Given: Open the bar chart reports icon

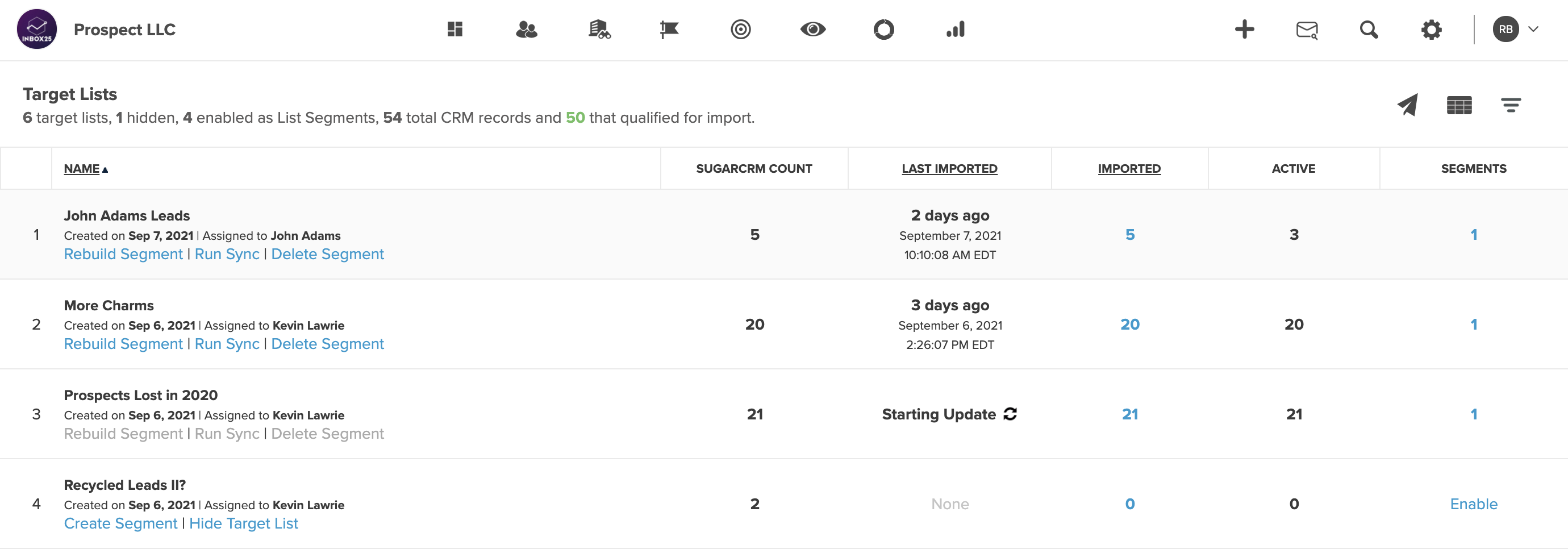Looking at the screenshot, I should click(x=955, y=29).
